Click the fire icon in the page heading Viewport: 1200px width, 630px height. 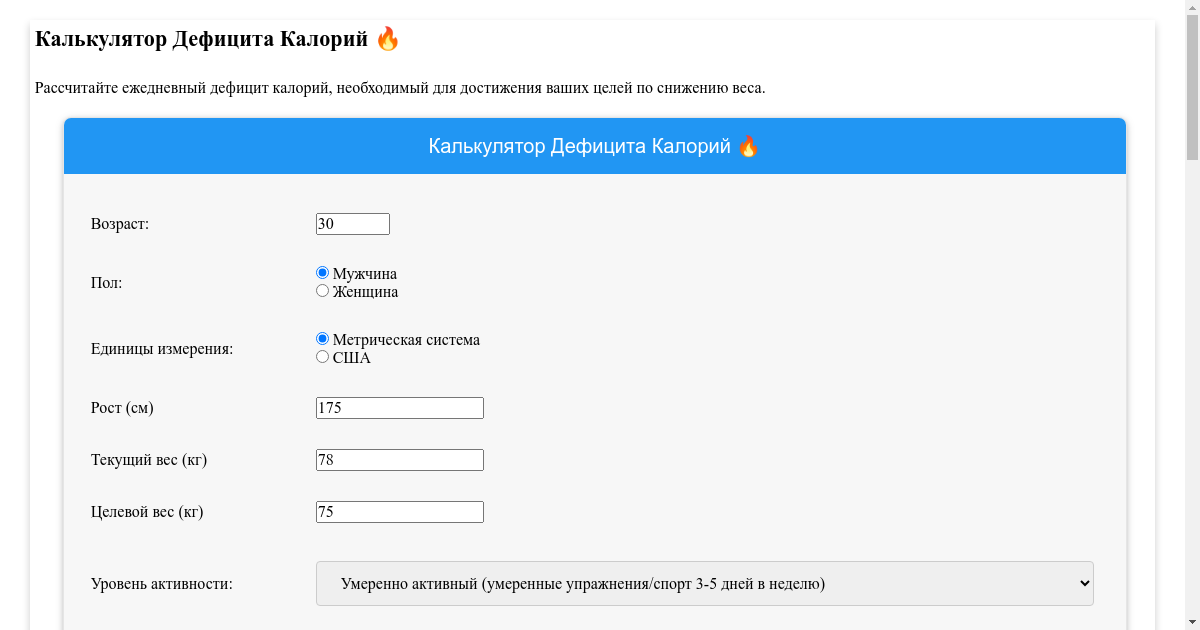388,39
